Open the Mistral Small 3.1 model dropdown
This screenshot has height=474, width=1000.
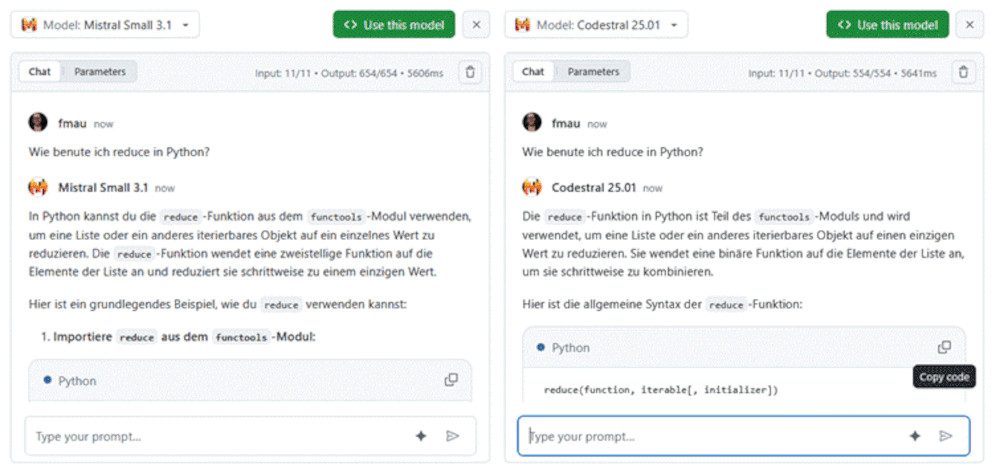106,25
